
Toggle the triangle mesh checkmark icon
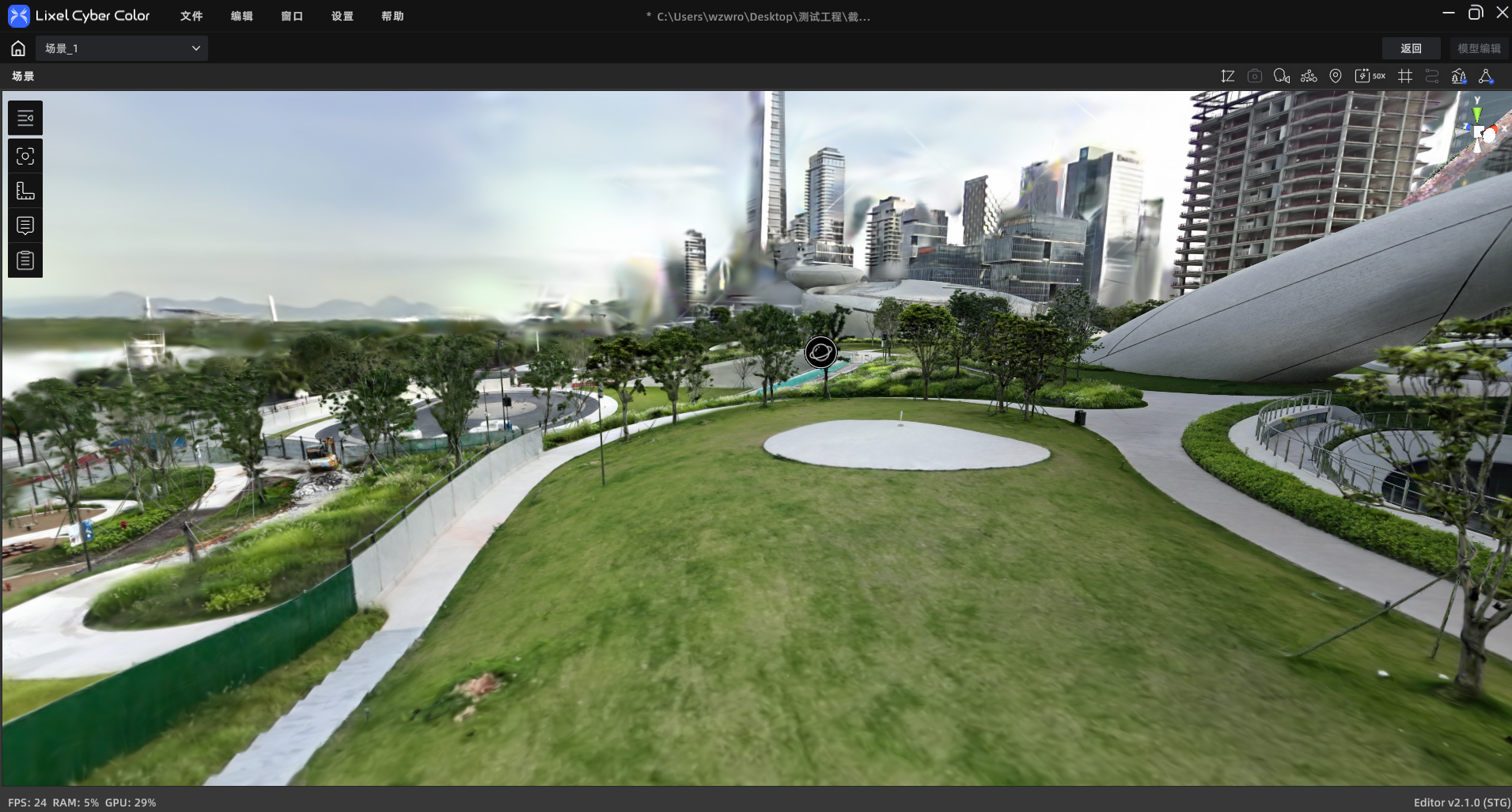[x=1486, y=76]
